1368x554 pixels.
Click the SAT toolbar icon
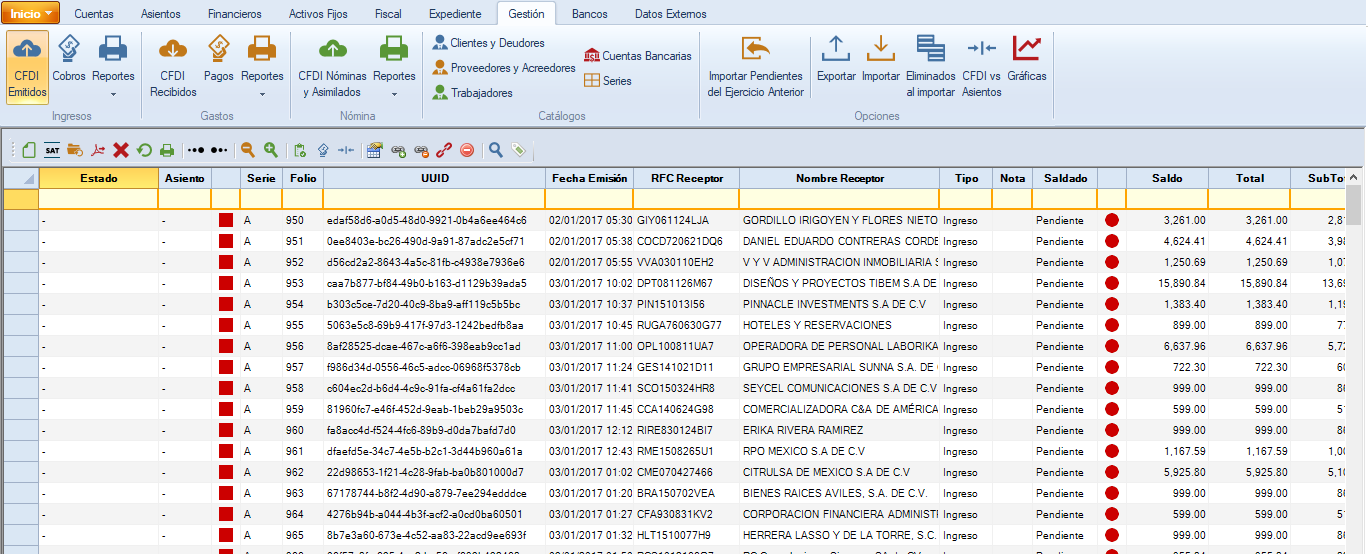[52, 150]
